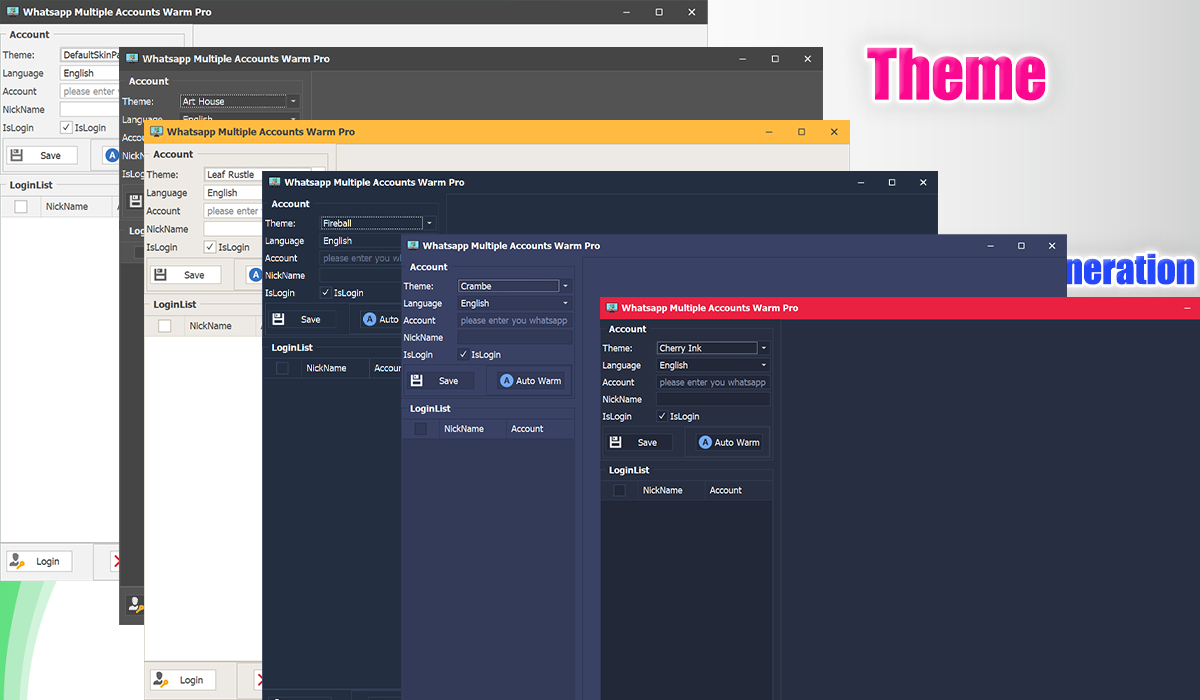The width and height of the screenshot is (1200, 700).
Task: Toggle IsLogin checkbox in Leaf Rustle window
Action: 209,247
